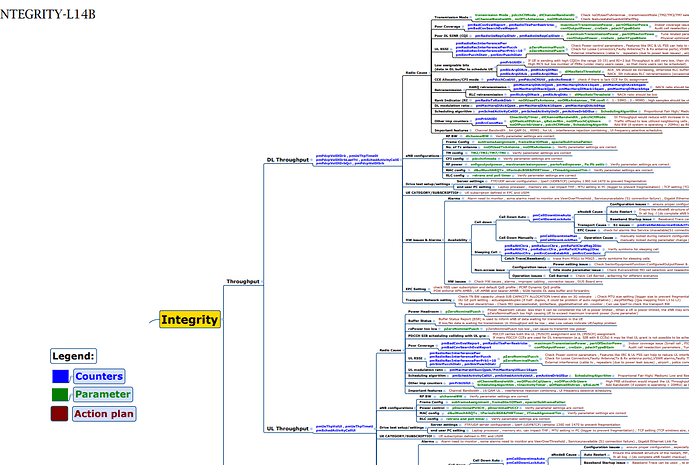This screenshot has width=689, height=465.
Task: Select the UL modulation ratio node
Action: tap(426, 370)
